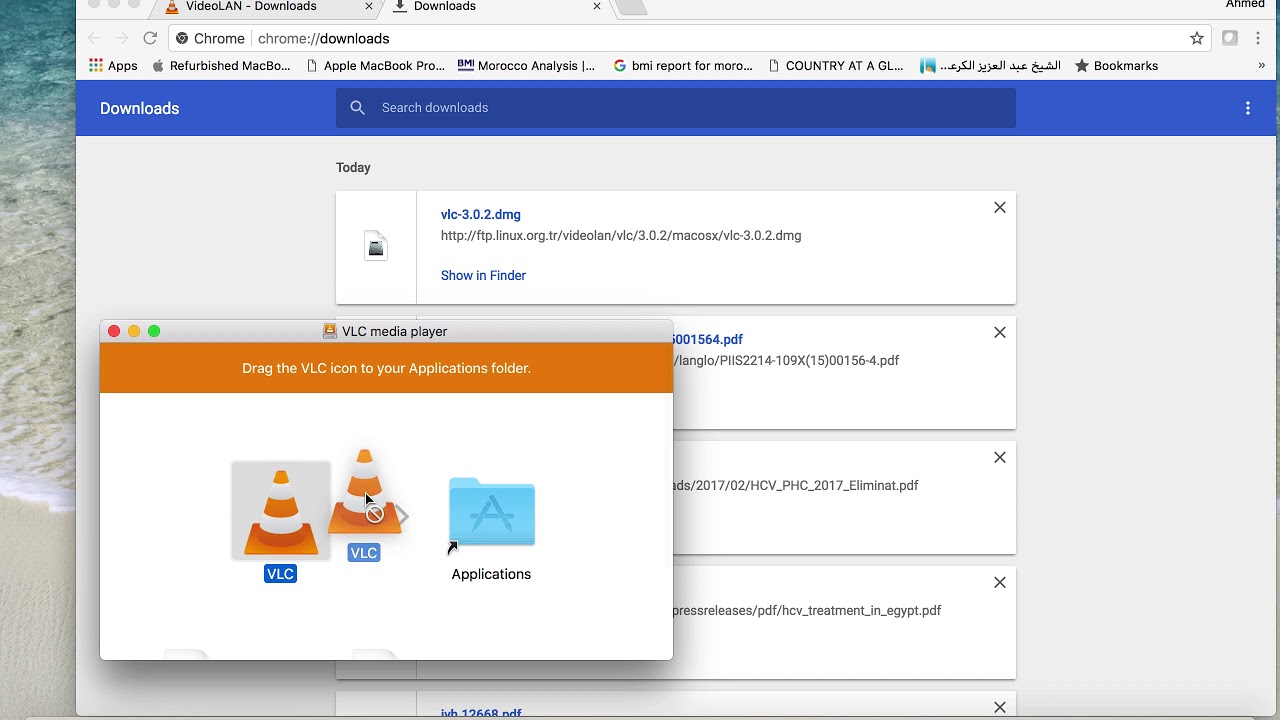Click the Applications folder label
The image size is (1280, 720).
491,574
